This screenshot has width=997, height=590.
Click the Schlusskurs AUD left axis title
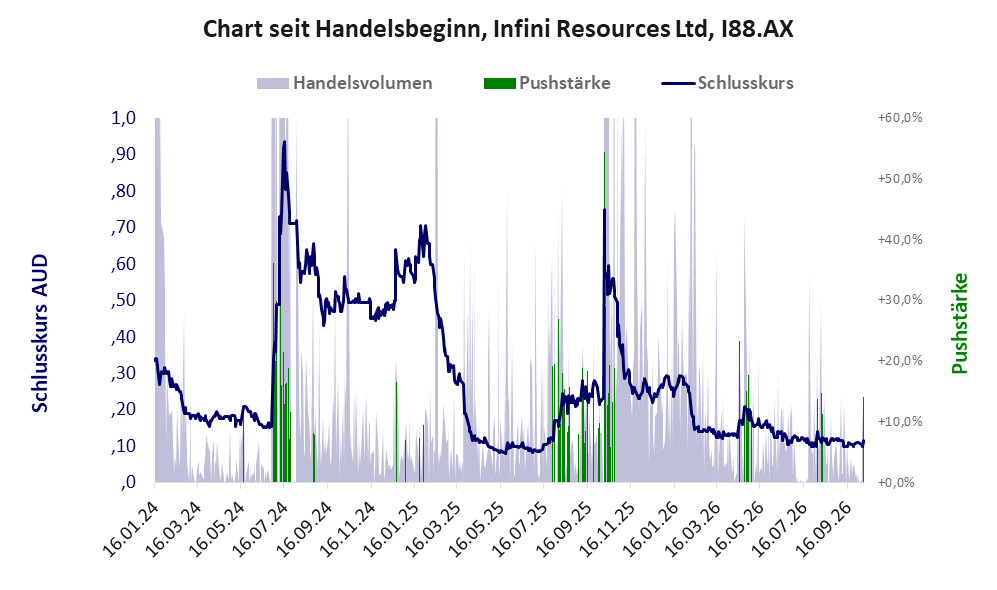point(40,333)
